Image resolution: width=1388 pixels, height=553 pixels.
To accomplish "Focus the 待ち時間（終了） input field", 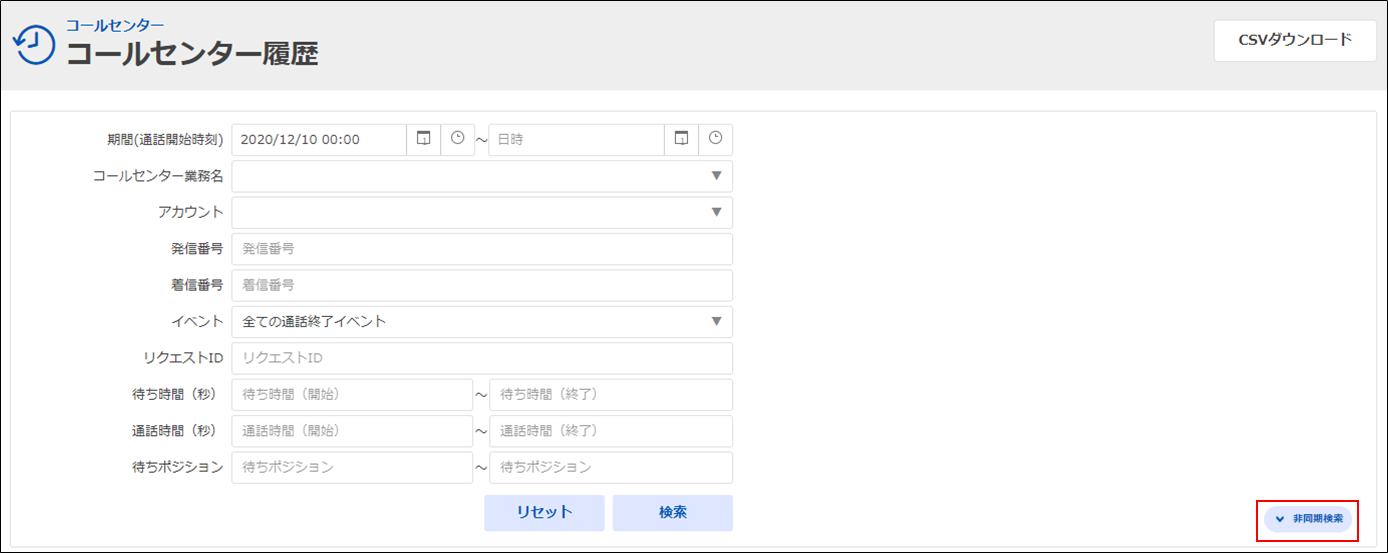I will 611,395.
